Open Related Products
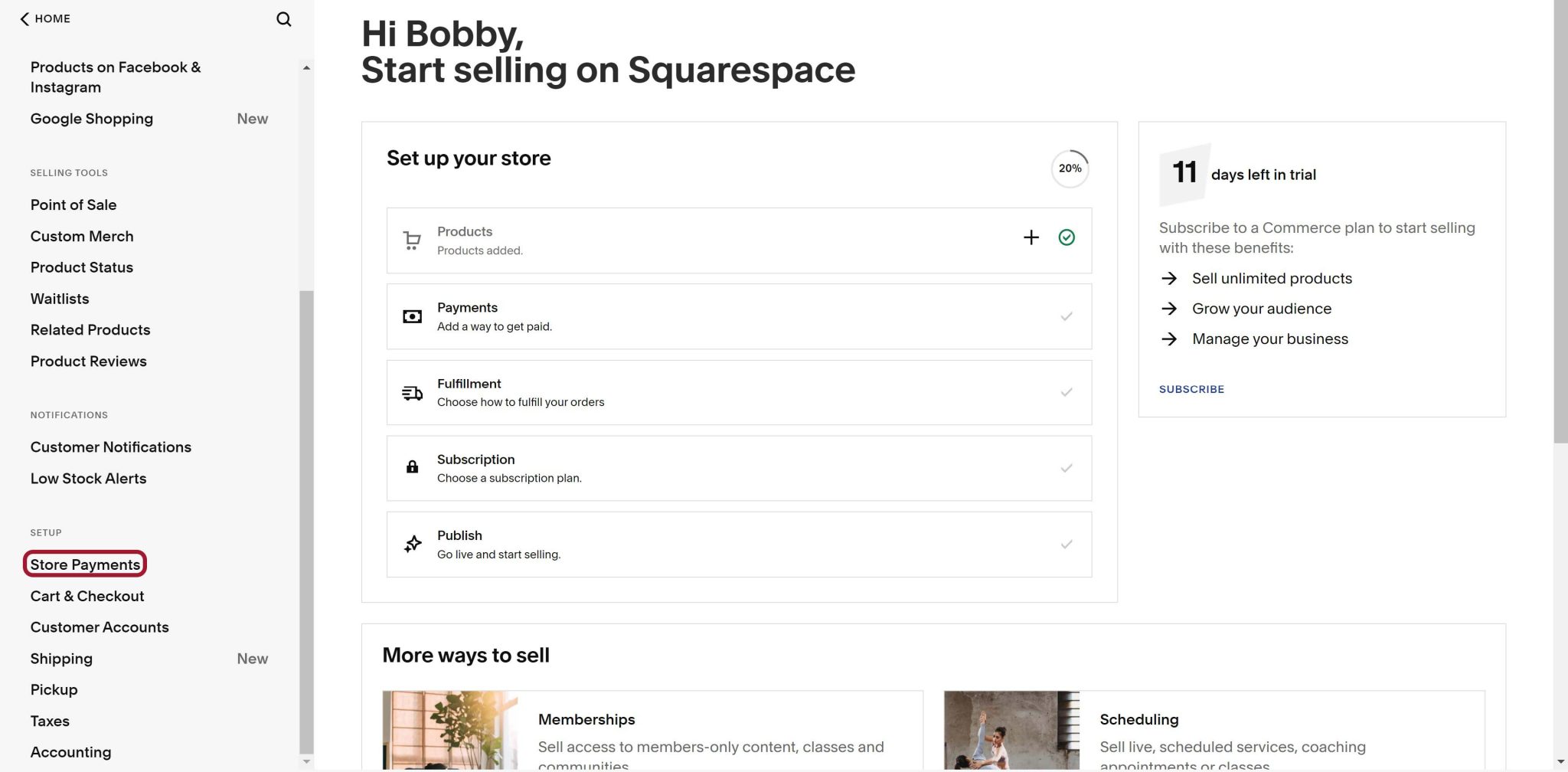Viewport: 1568px width, 772px height. [90, 330]
